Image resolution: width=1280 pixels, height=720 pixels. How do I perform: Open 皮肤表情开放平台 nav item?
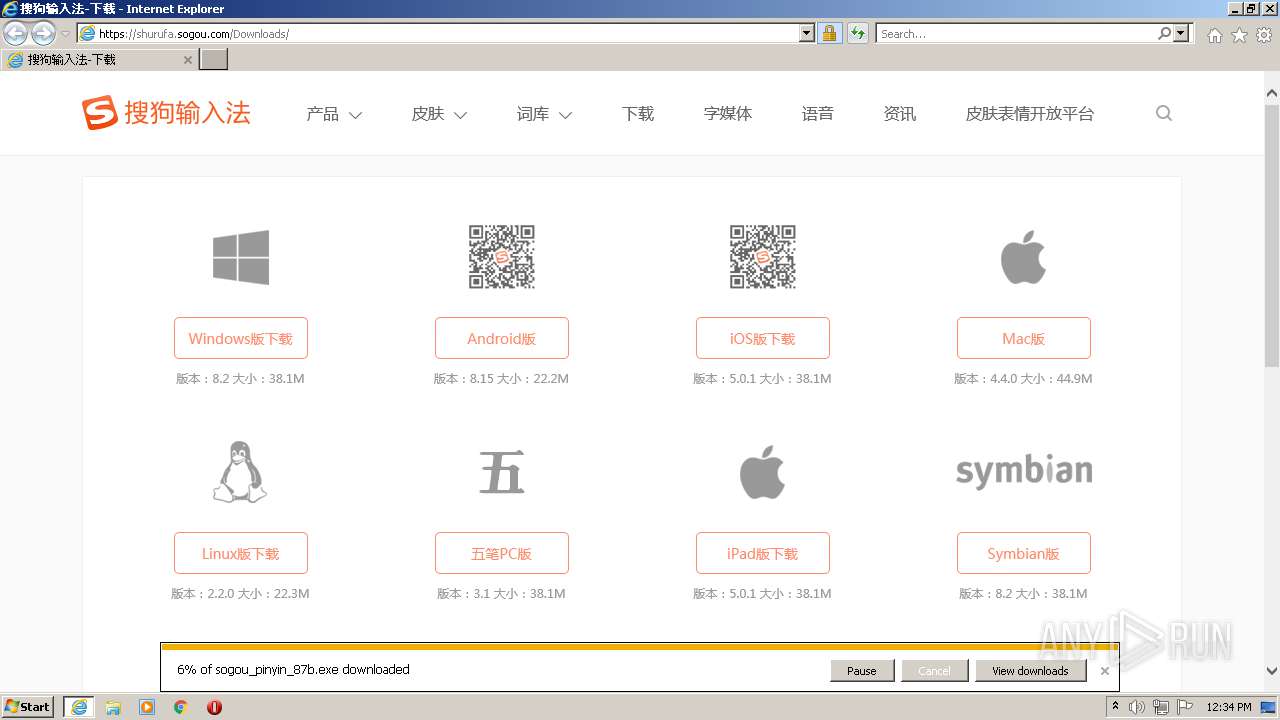pos(1030,114)
